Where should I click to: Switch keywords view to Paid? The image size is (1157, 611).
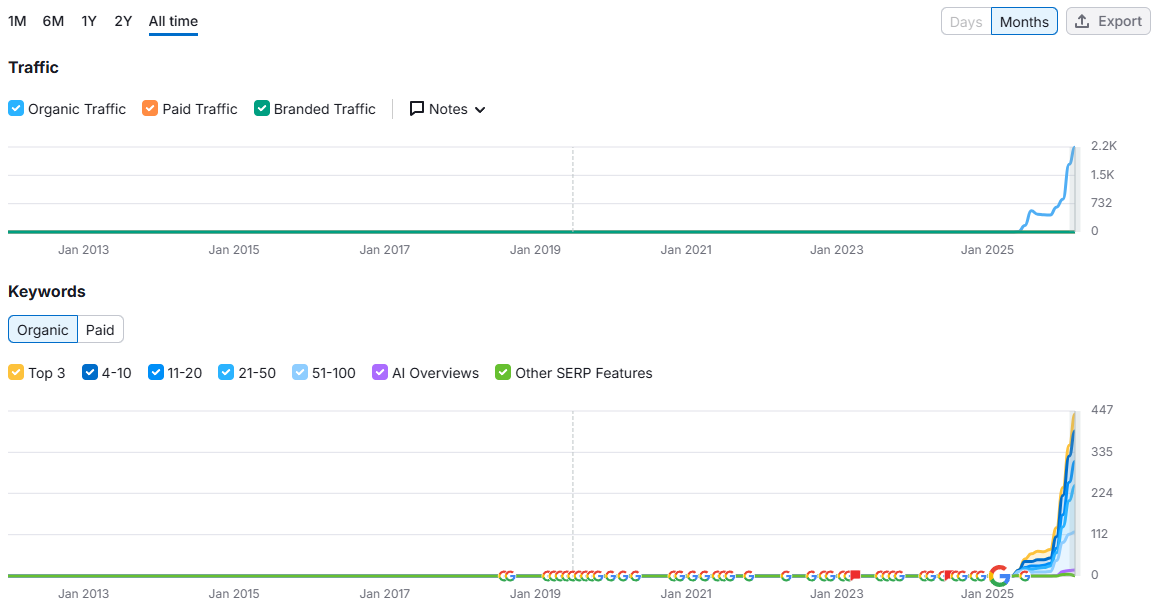coord(100,329)
